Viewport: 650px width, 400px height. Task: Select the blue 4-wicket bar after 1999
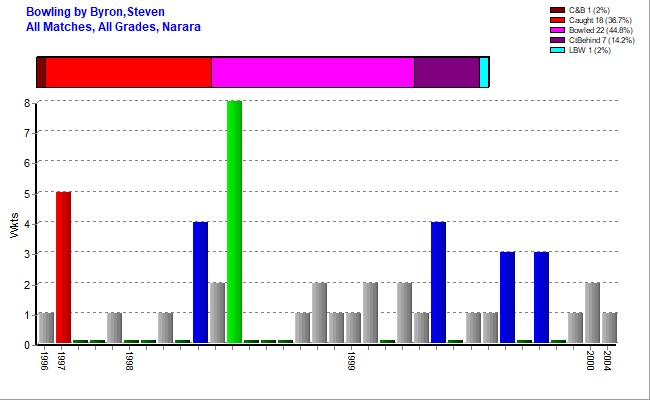click(x=439, y=282)
